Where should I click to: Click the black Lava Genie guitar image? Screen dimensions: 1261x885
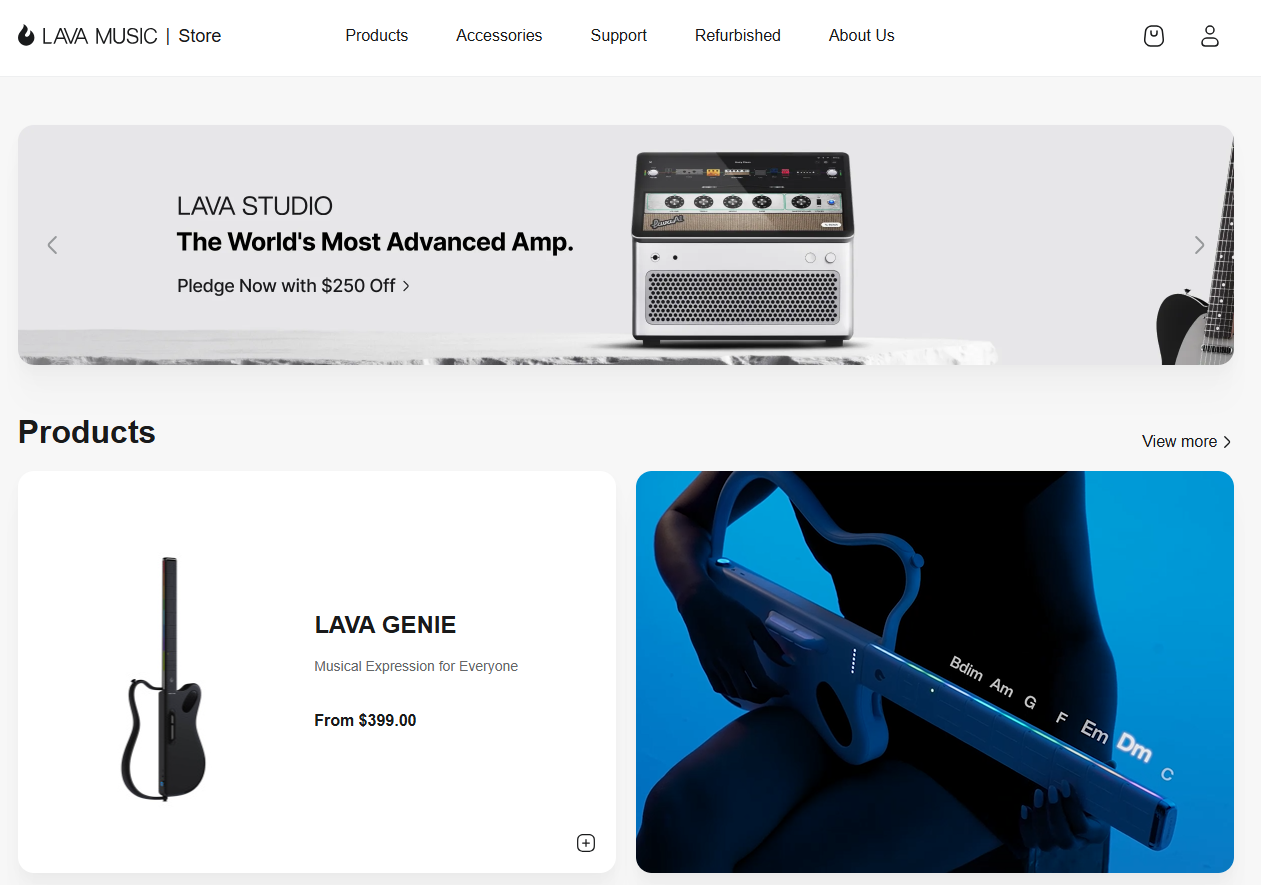tap(162, 679)
